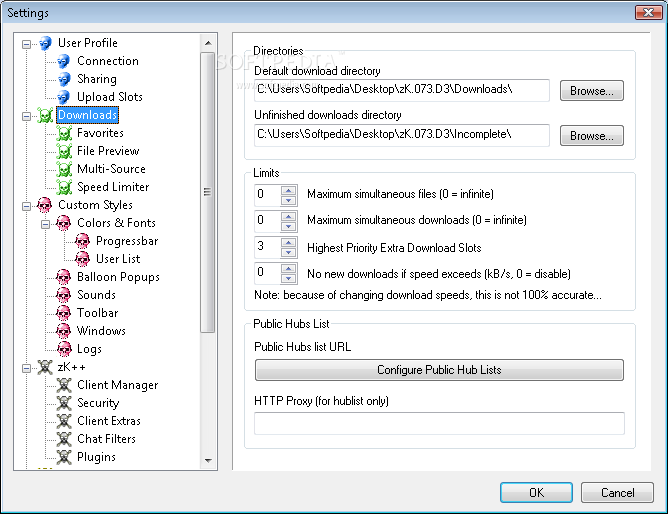
Task: Click Configure Public Hub Lists button
Action: coord(439,370)
